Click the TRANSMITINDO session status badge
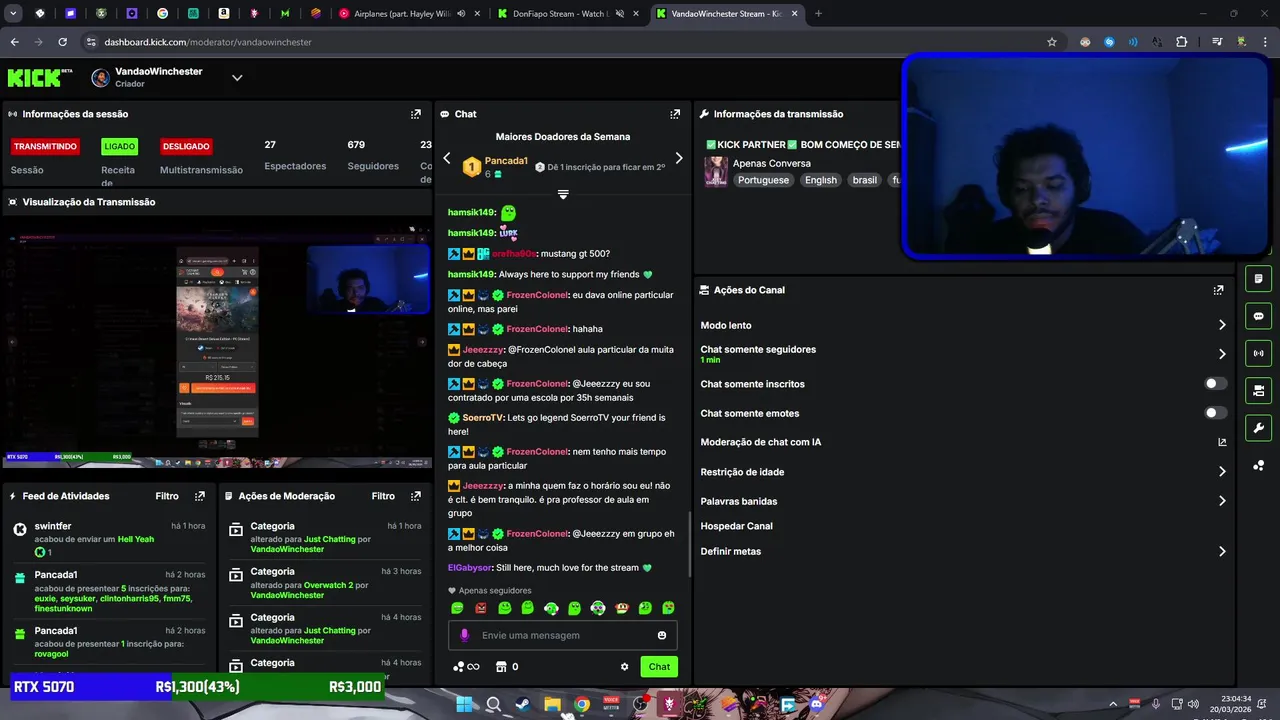 point(45,146)
